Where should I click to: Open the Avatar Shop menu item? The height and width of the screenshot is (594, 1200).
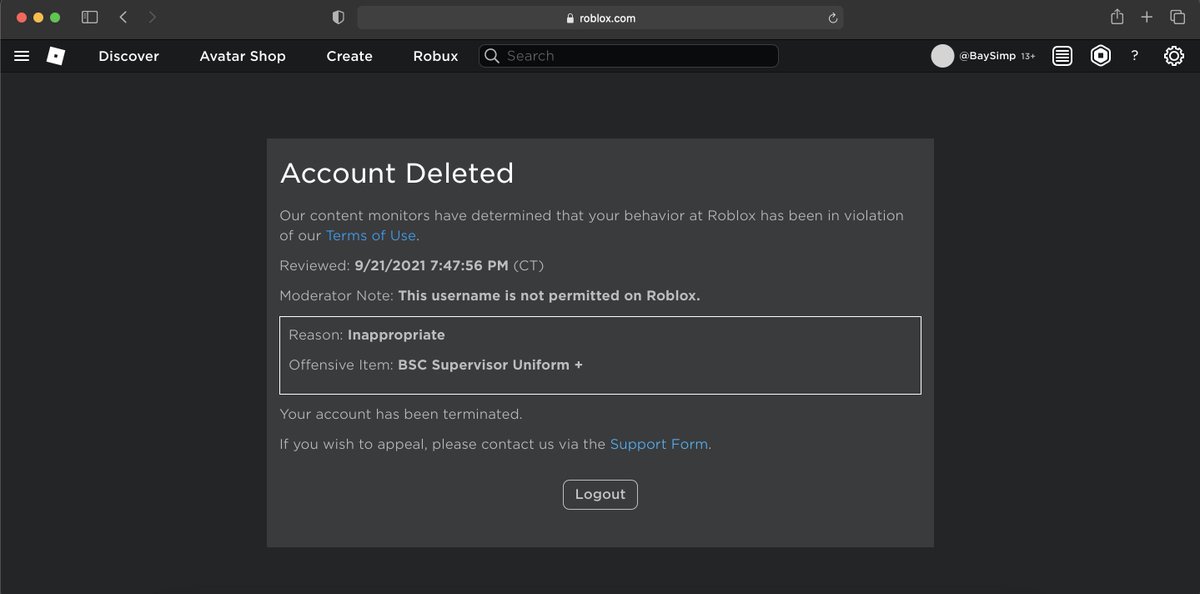[x=243, y=56]
